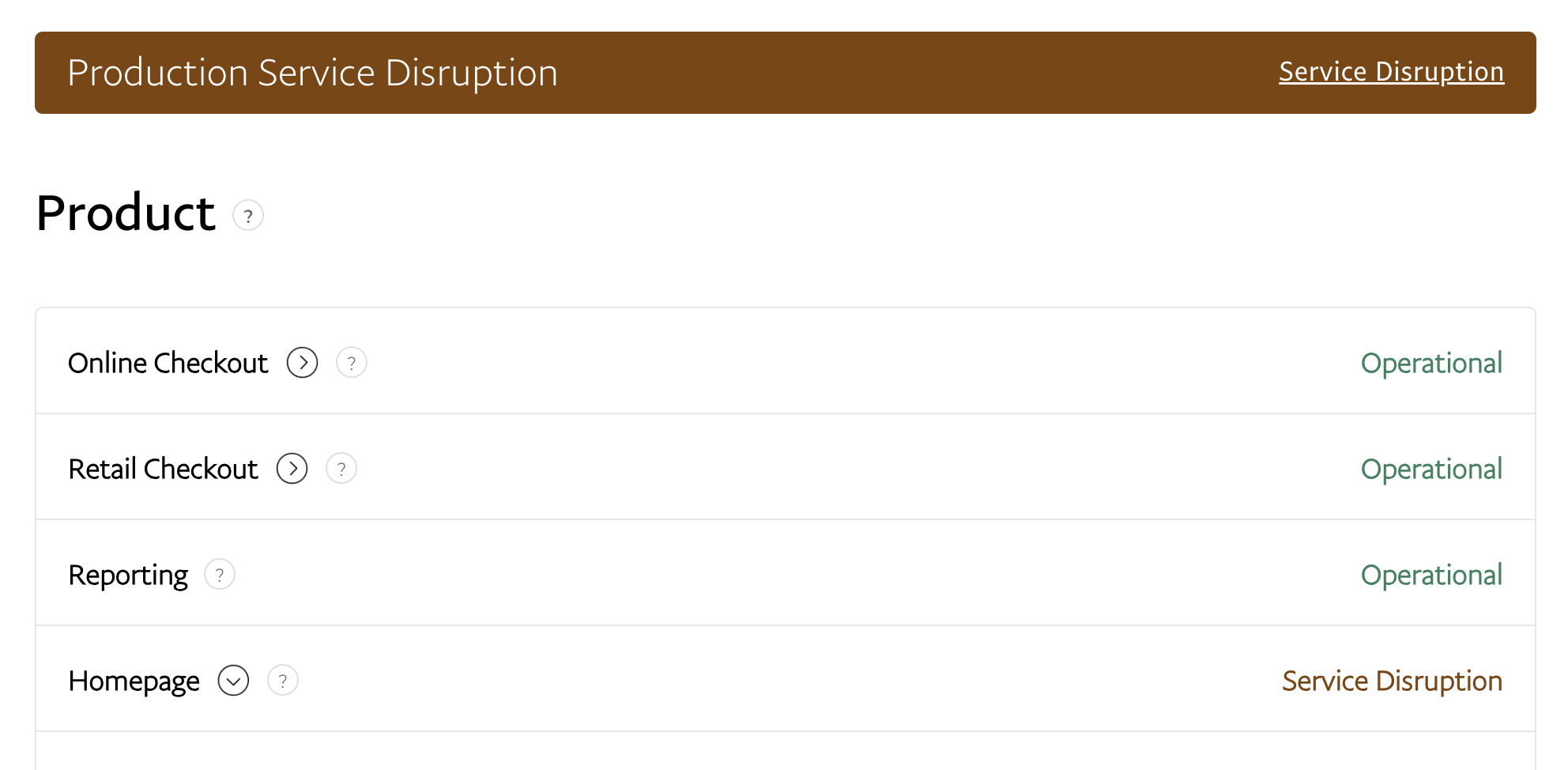Screen dimensions: 1568x770
Task: Click the Homepage Service Disruption status
Action: click(x=1391, y=681)
